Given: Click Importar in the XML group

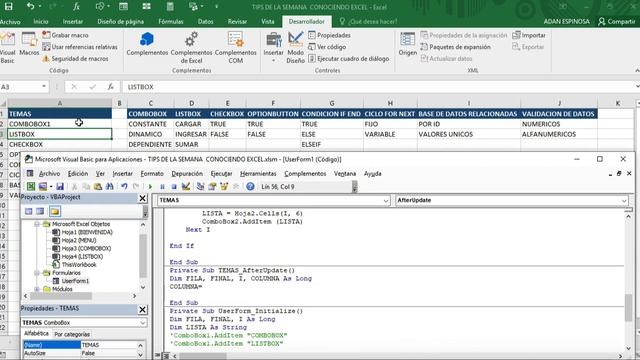Looking at the screenshot, I should 529,35.
